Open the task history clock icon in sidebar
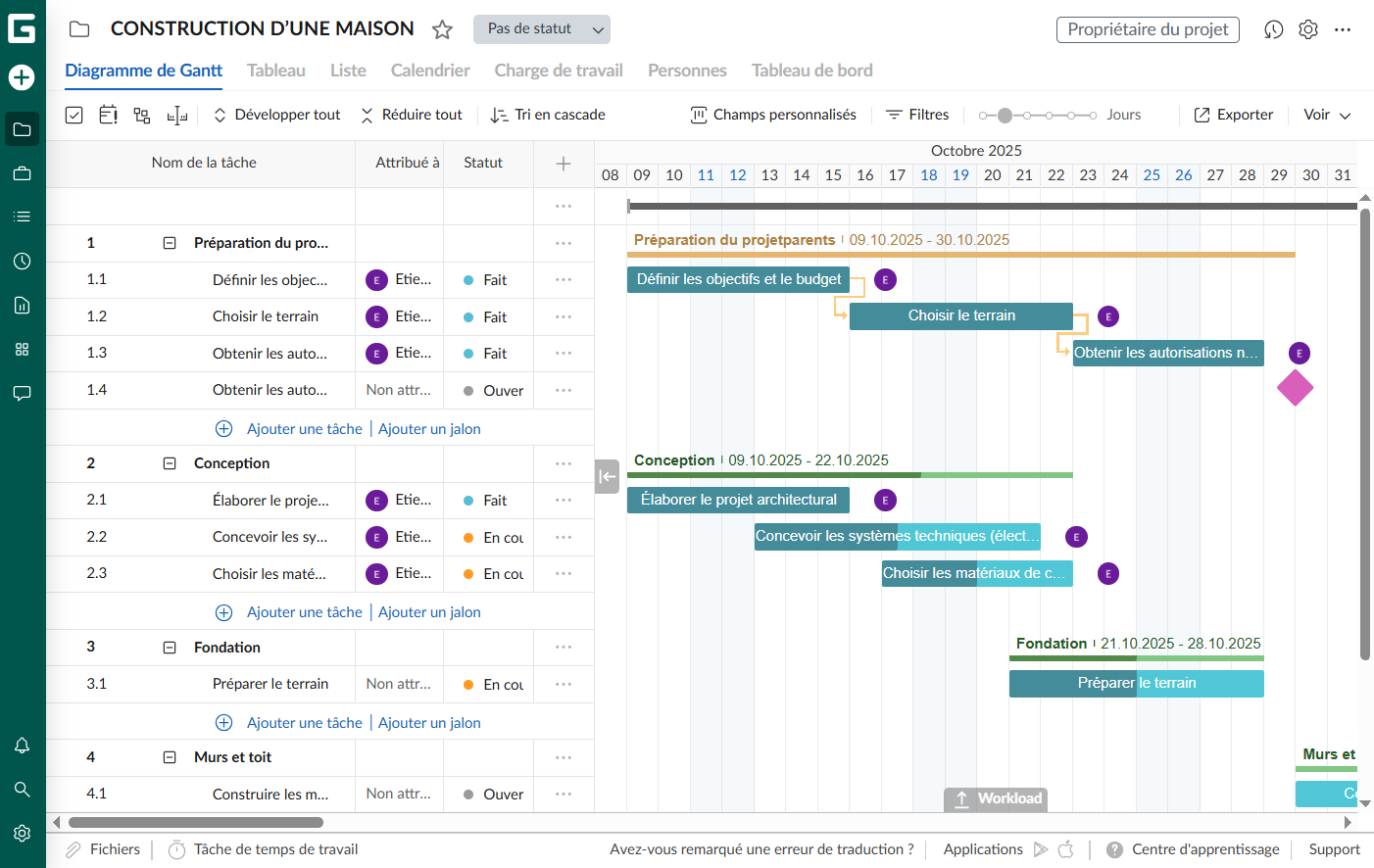The height and width of the screenshot is (868, 1374). tap(22, 261)
